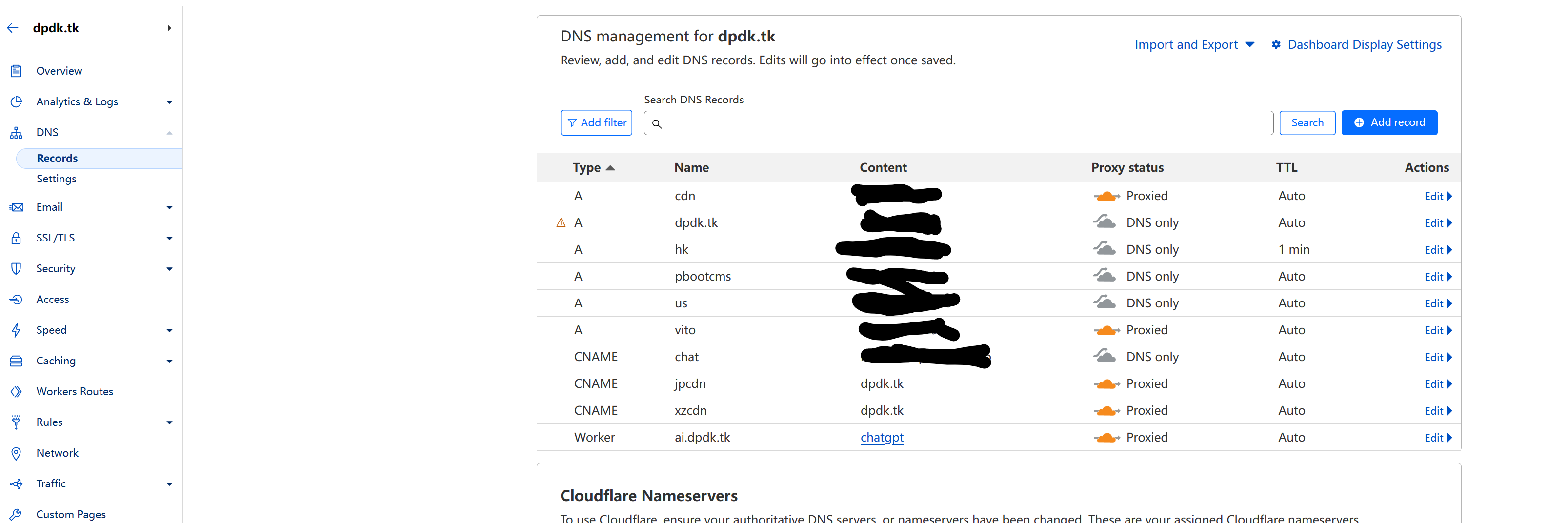Click the warning triangle on dpdk.tk record

561,223
